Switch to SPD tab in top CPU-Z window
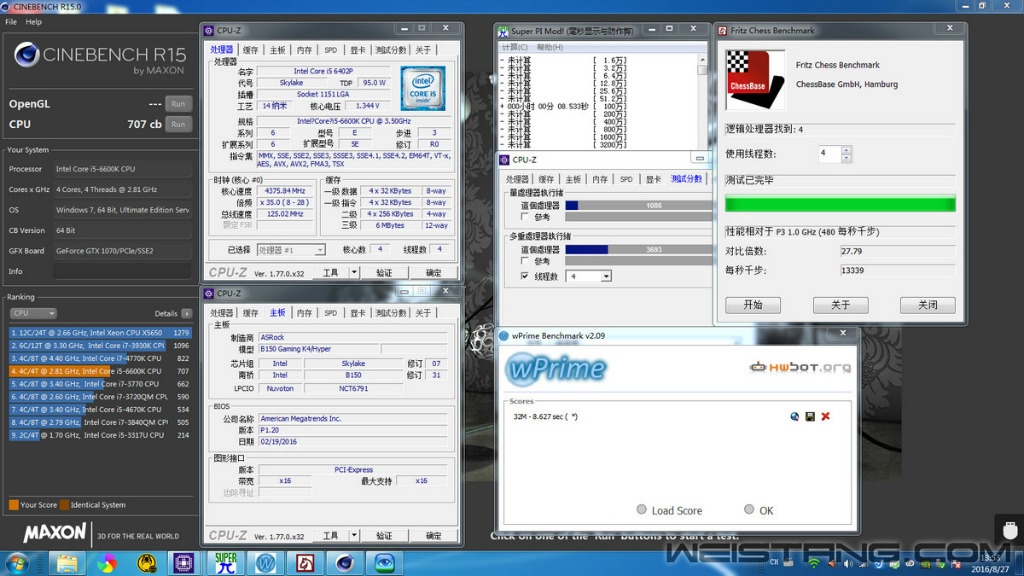Image resolution: width=1024 pixels, height=576 pixels. 330,50
